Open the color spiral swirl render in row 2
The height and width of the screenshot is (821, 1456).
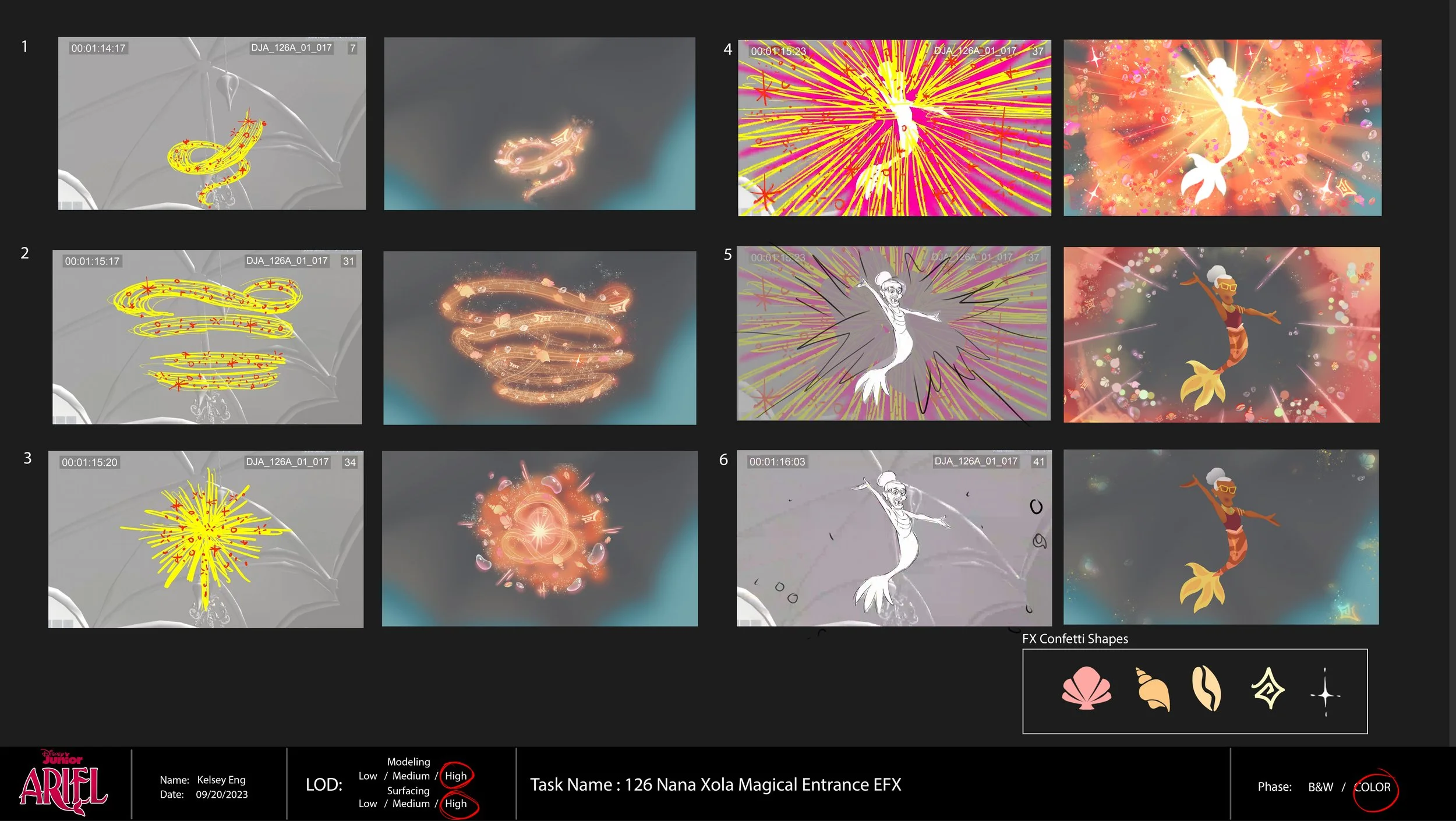tap(539, 338)
